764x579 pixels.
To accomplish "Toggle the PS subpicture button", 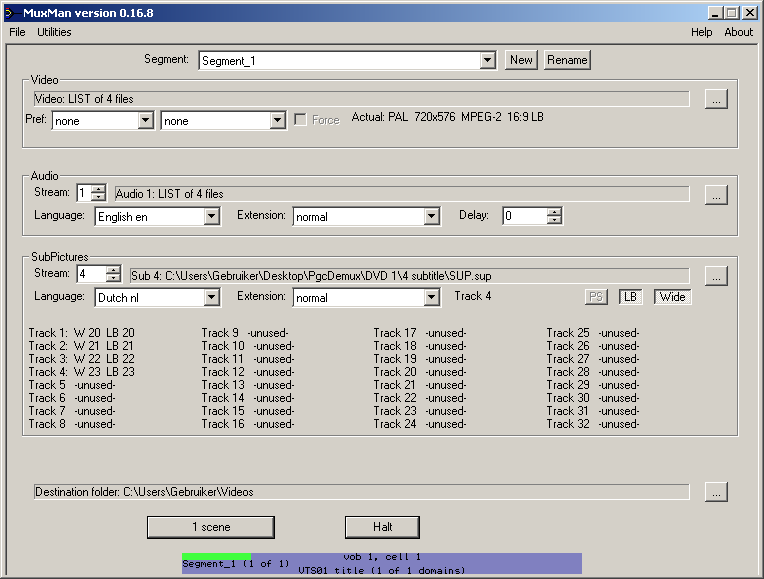I will [596, 297].
